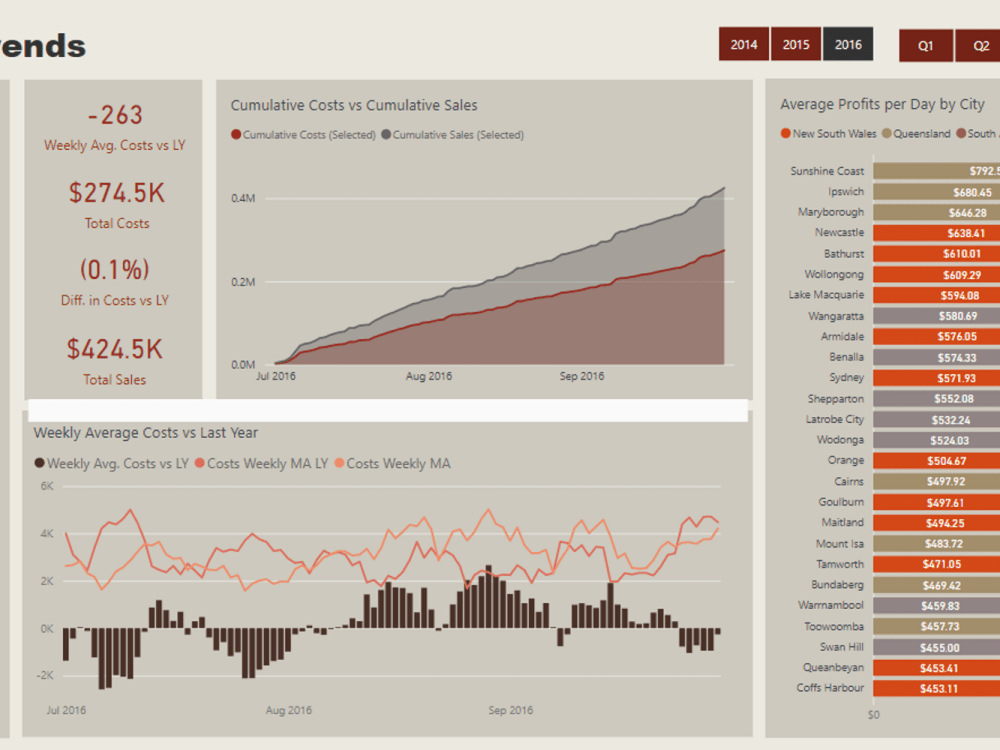Click the Cumulative Costs vs Cumulative Sales title
1000x750 pixels.
[x=353, y=105]
